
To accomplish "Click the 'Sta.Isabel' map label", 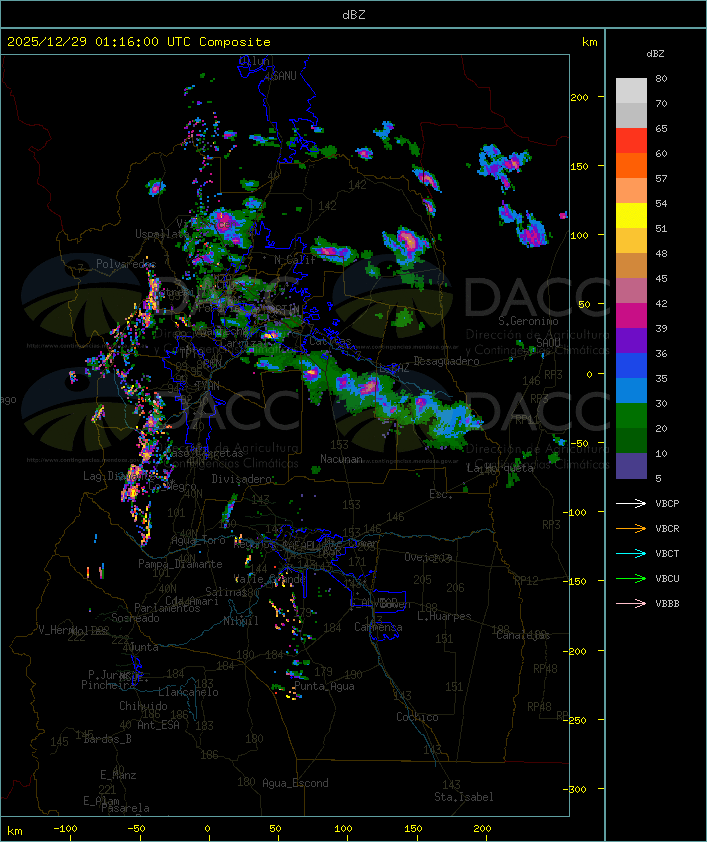I will [x=464, y=797].
